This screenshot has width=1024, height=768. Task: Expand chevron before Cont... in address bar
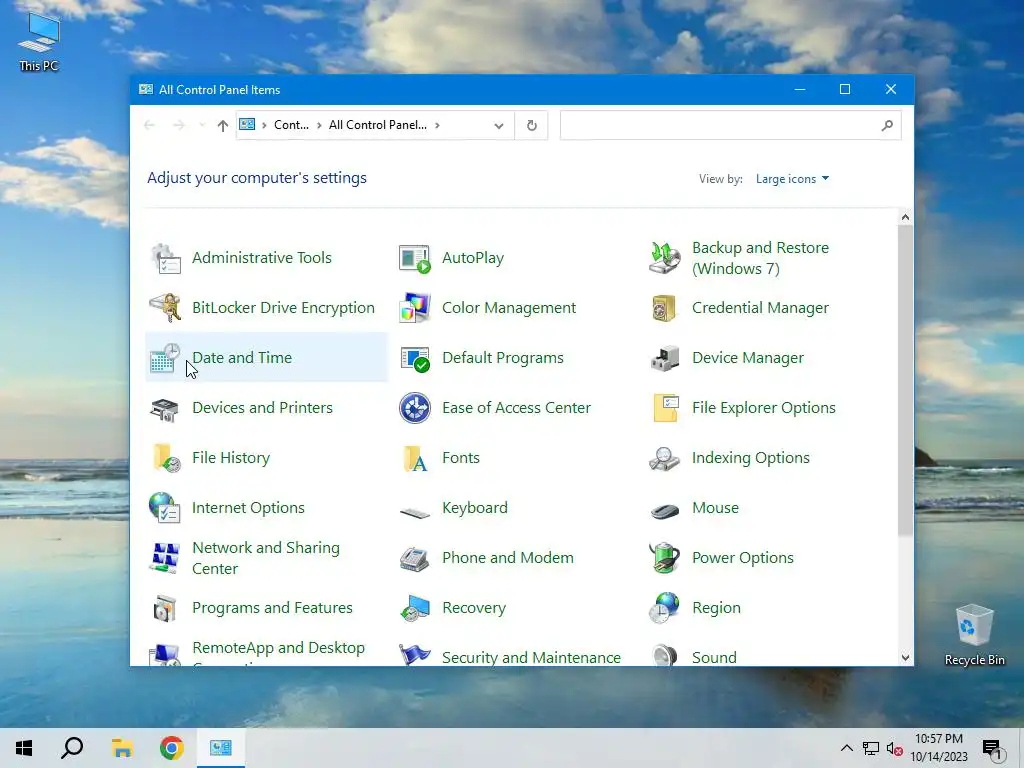264,125
